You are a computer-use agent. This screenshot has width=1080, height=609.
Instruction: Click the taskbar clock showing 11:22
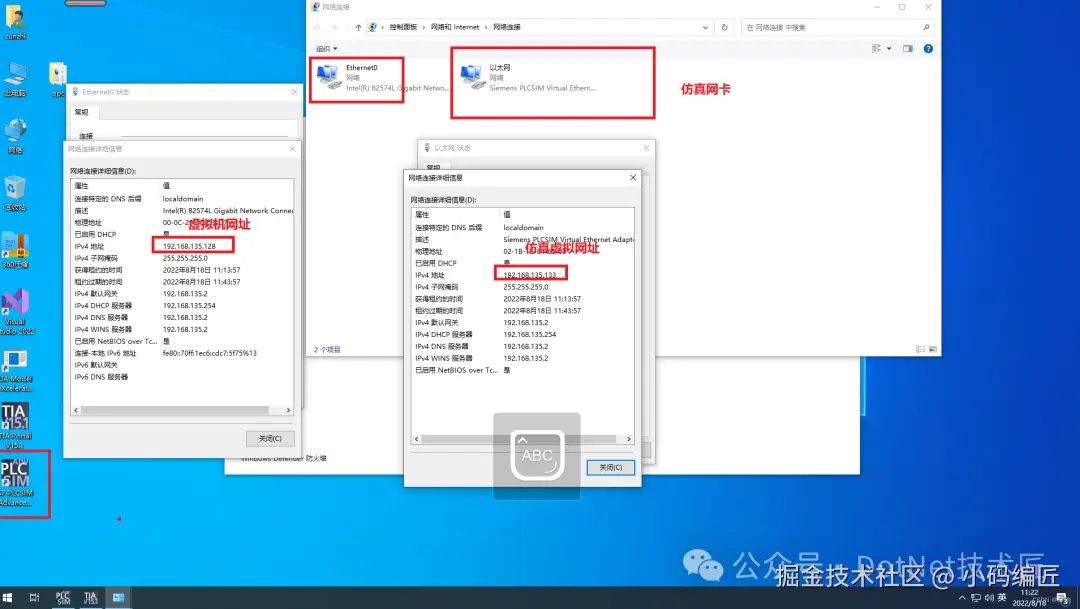coord(1029,597)
